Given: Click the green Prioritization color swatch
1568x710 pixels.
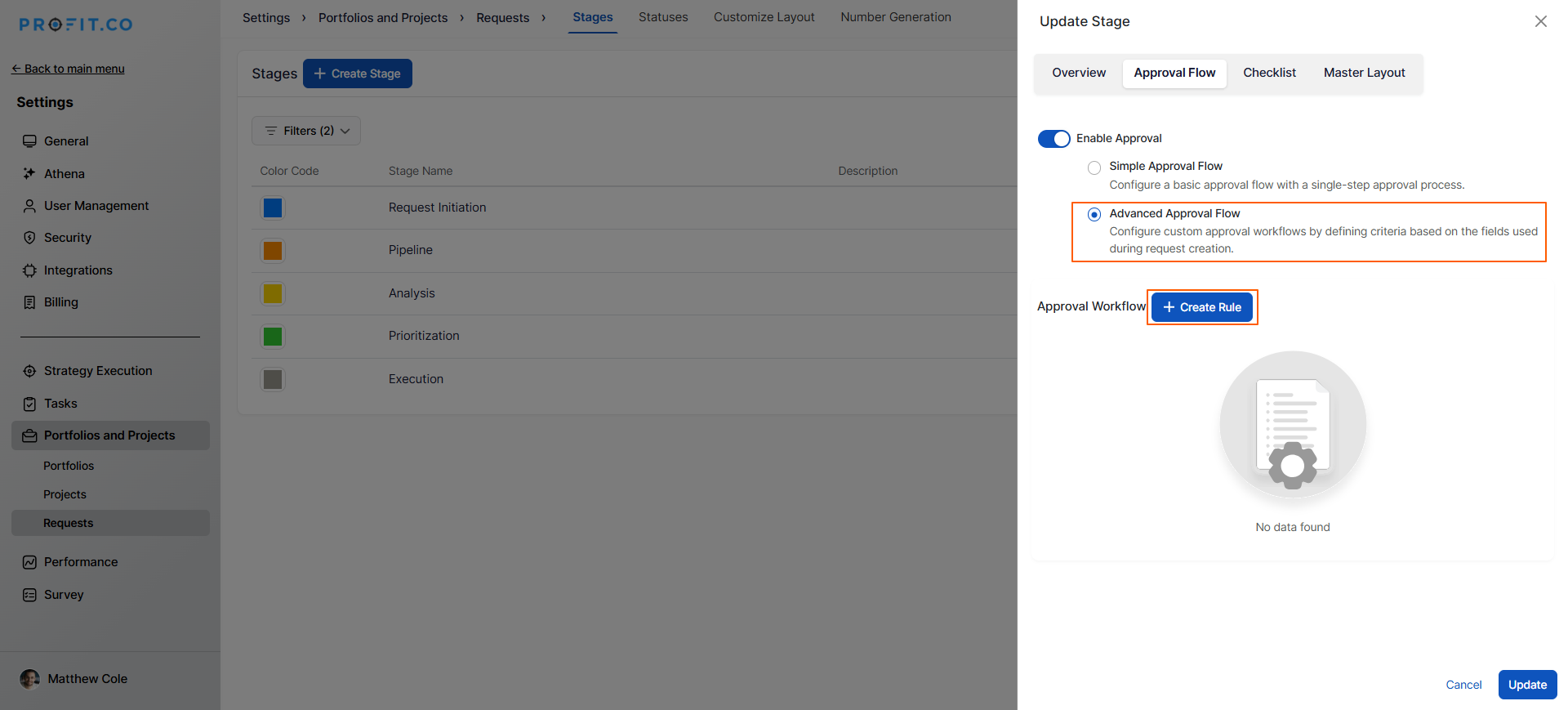Looking at the screenshot, I should point(273,337).
